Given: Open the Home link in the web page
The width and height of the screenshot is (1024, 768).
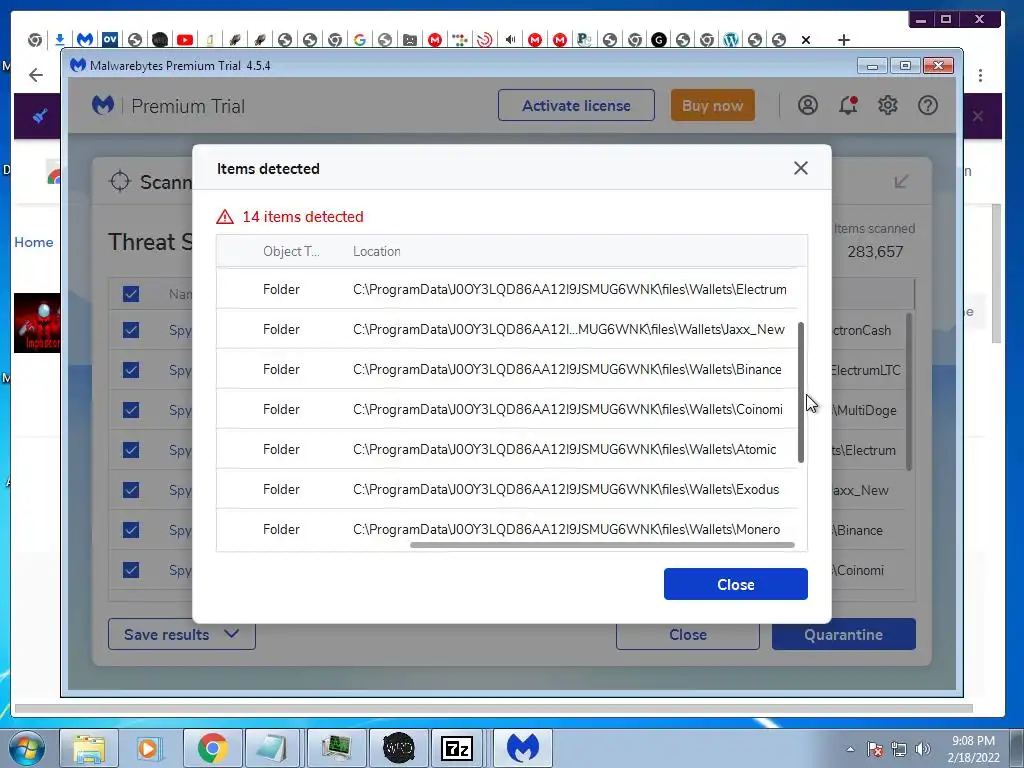Looking at the screenshot, I should pyautogui.click(x=34, y=242).
